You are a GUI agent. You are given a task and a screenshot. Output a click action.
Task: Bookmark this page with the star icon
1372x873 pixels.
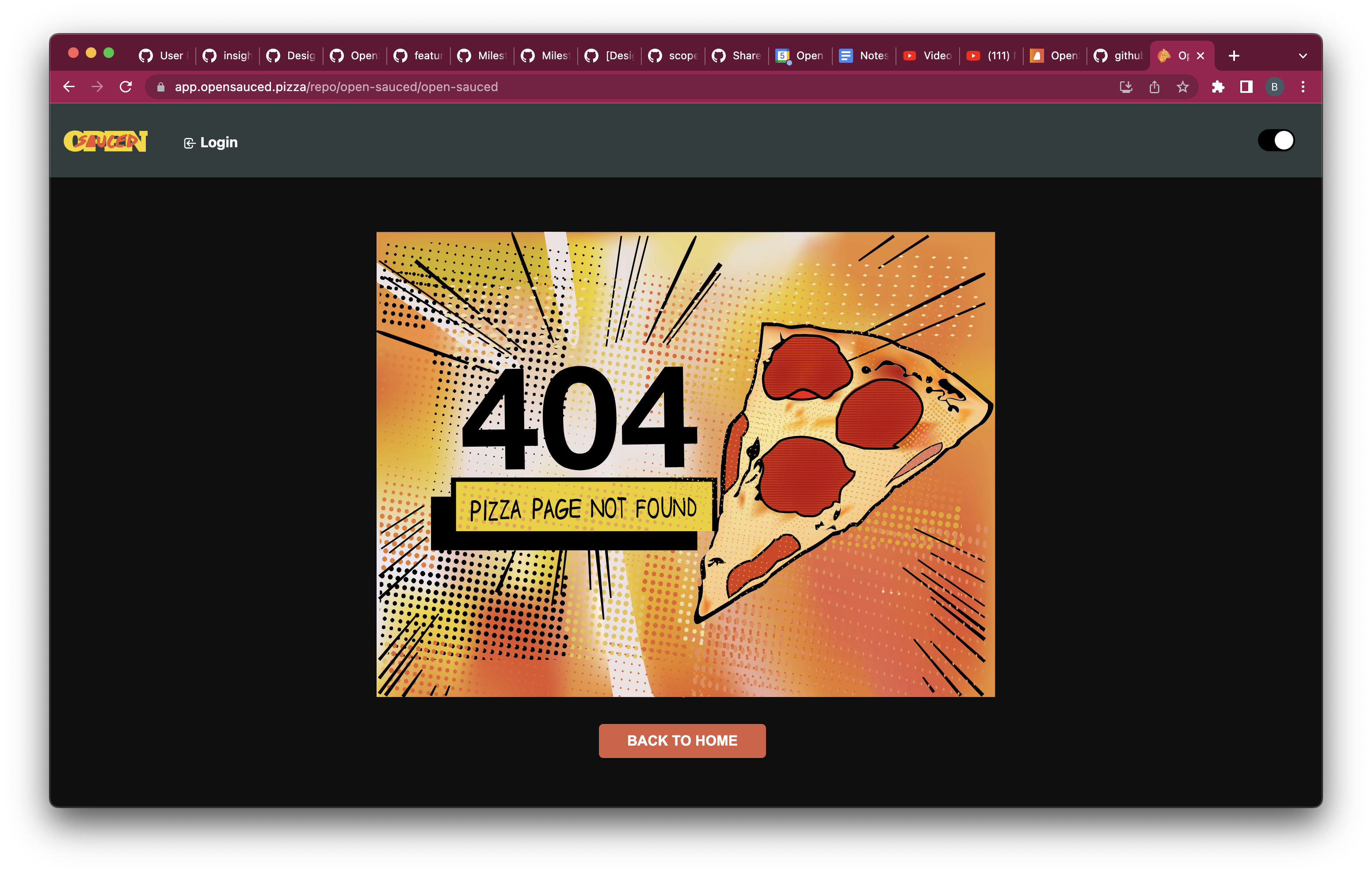coord(1183,87)
